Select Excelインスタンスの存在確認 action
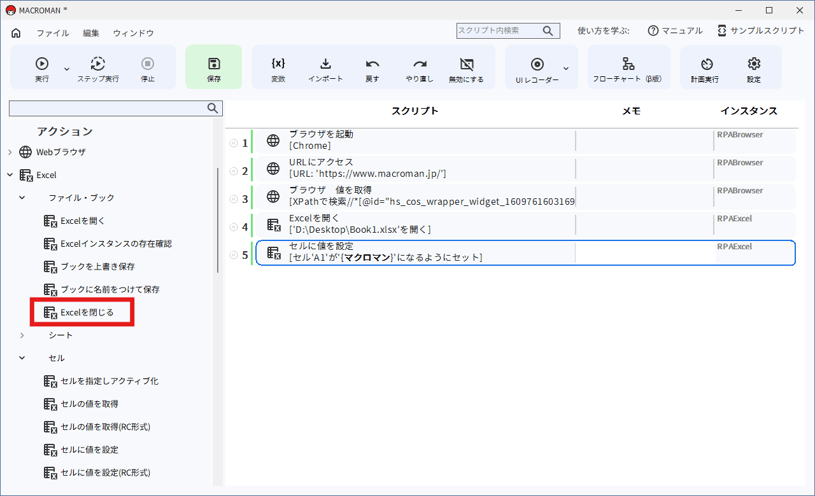Viewport: 815px width, 496px height. tap(108, 243)
